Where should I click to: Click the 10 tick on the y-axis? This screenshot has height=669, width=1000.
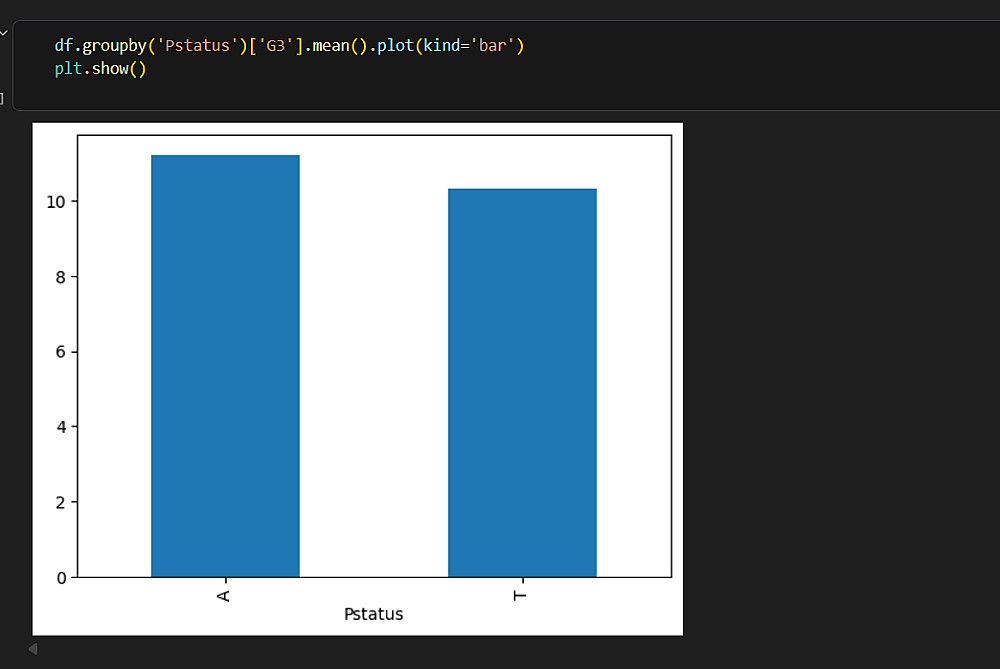55,202
